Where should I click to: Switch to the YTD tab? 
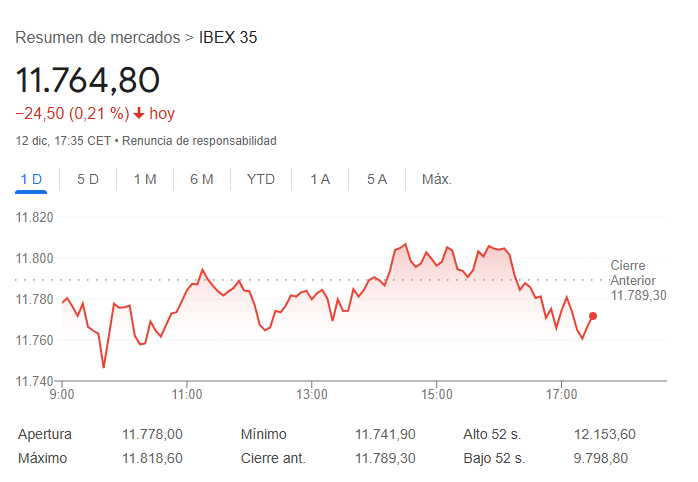[x=261, y=179]
